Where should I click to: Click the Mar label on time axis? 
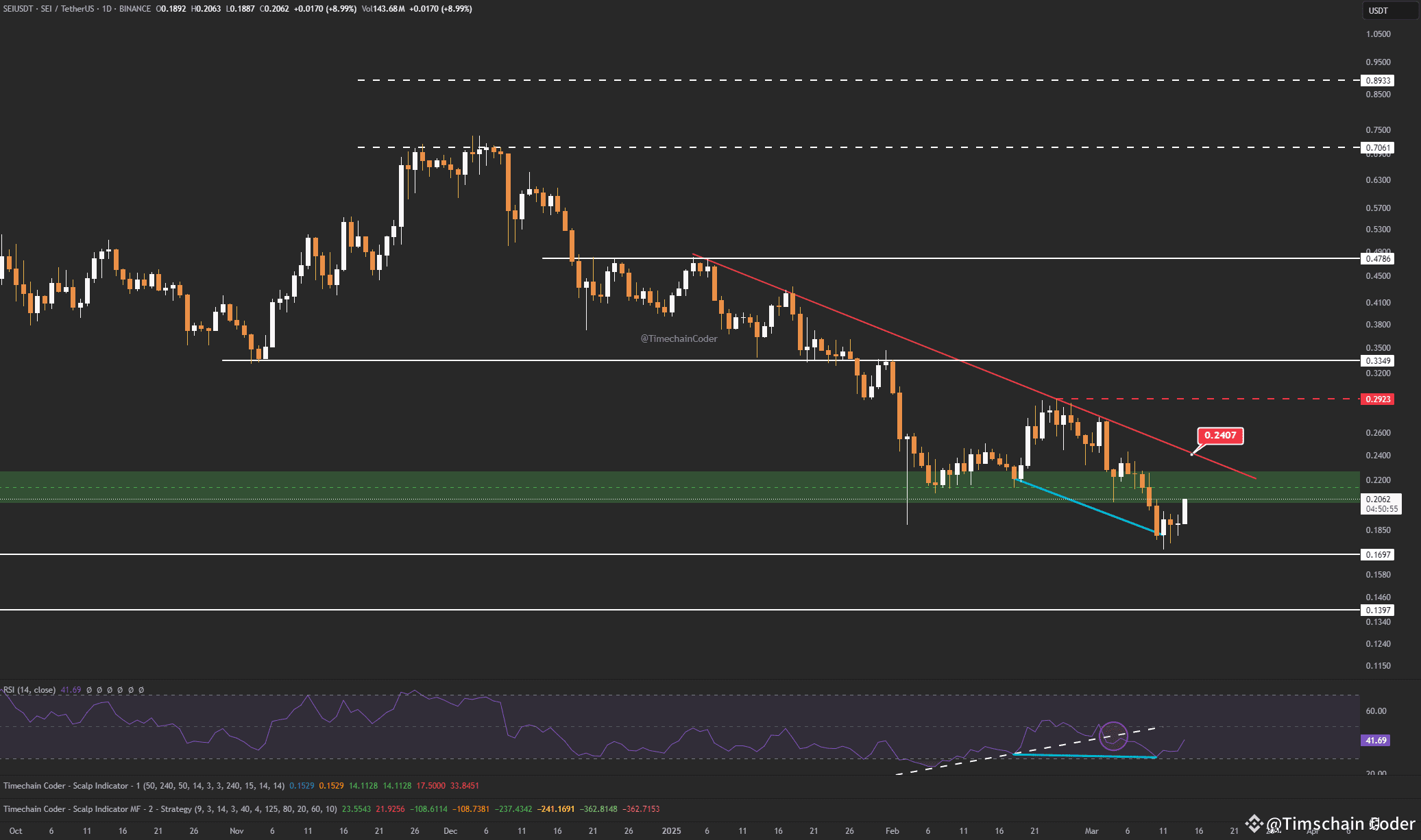tap(1091, 831)
